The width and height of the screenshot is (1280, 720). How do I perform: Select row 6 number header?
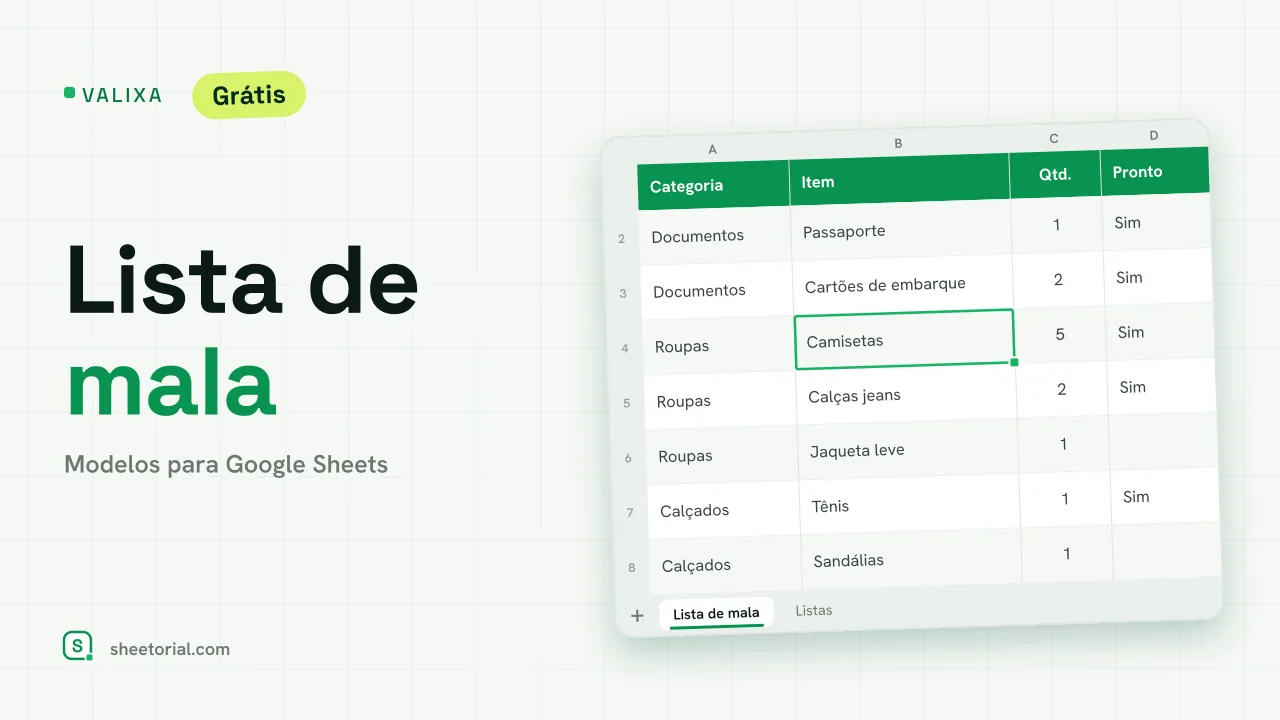click(x=628, y=458)
